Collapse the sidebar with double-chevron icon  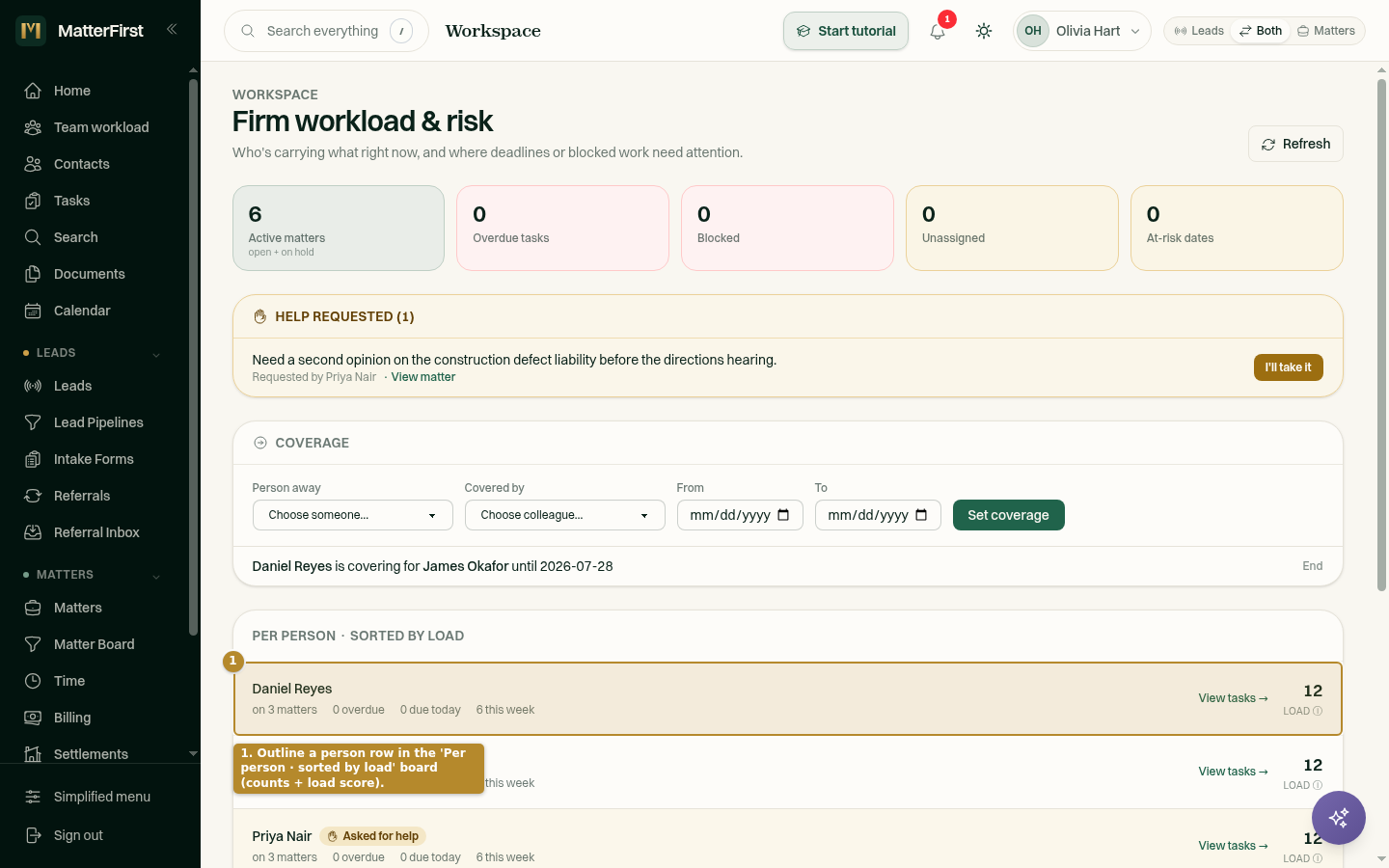coord(172,29)
